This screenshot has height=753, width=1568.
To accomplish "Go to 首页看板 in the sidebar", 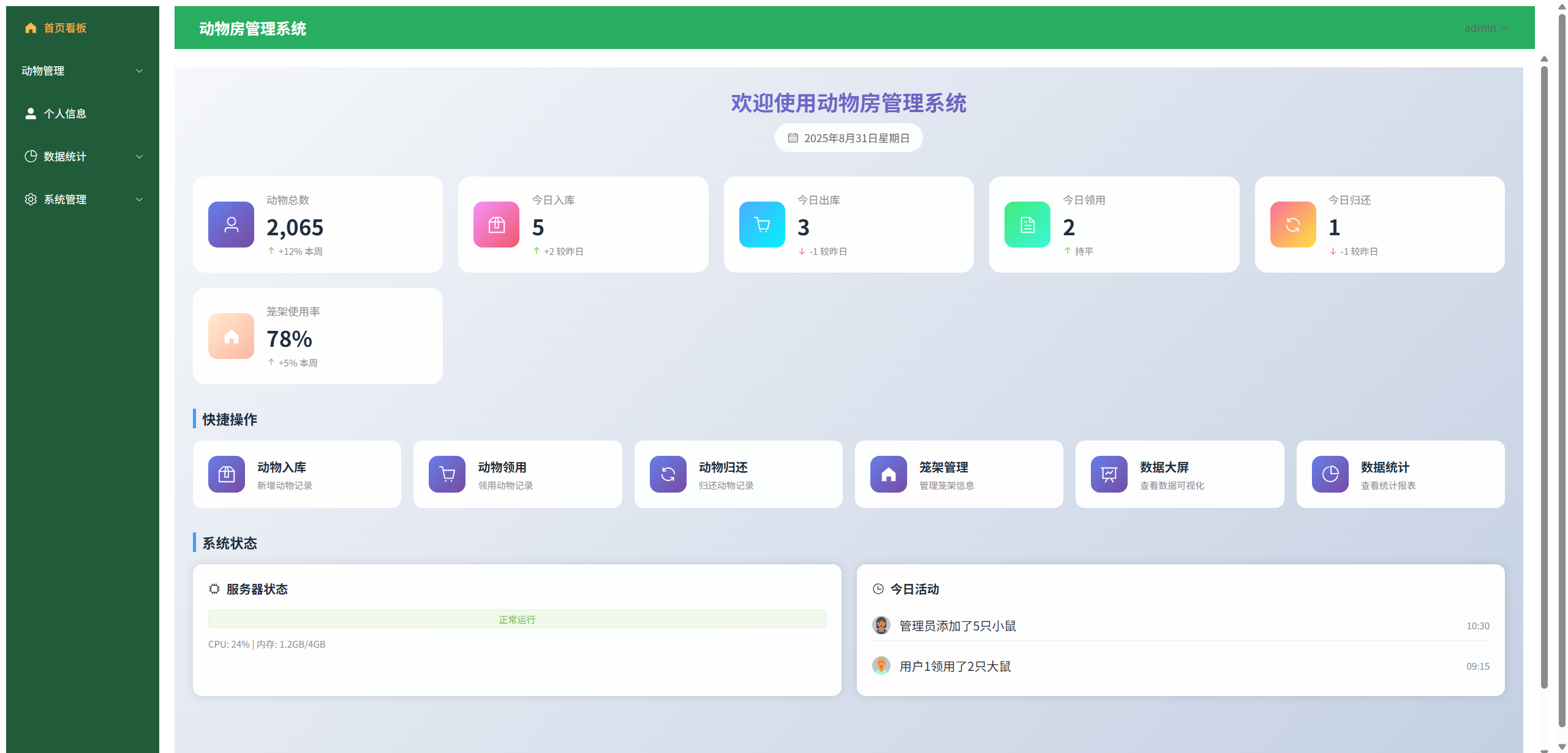I will [x=64, y=28].
